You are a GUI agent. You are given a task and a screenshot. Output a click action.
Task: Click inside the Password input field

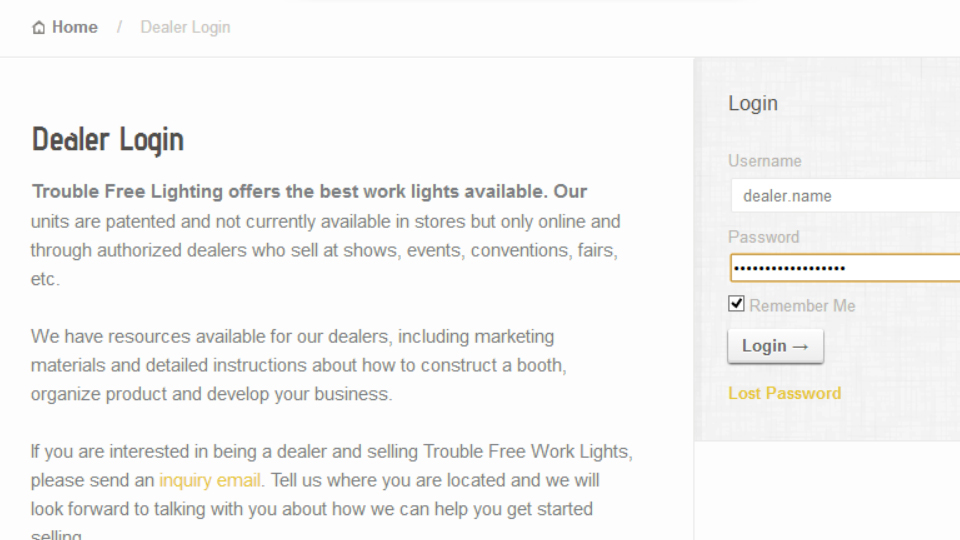pos(846,268)
